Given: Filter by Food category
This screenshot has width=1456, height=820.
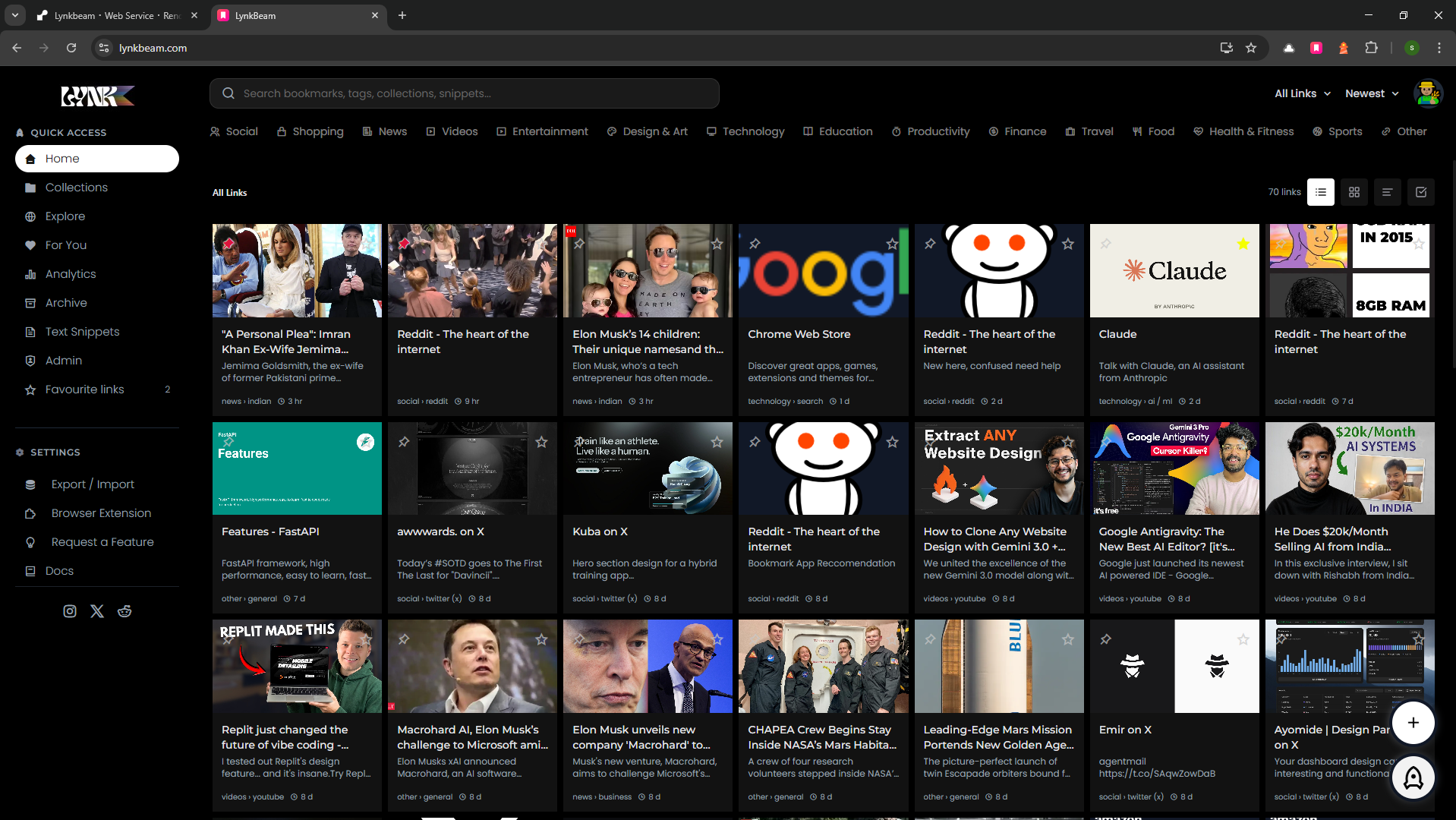Looking at the screenshot, I should (x=1153, y=131).
